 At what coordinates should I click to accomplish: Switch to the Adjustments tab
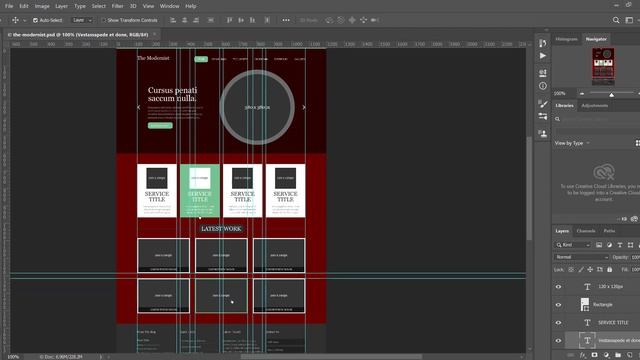(595, 105)
